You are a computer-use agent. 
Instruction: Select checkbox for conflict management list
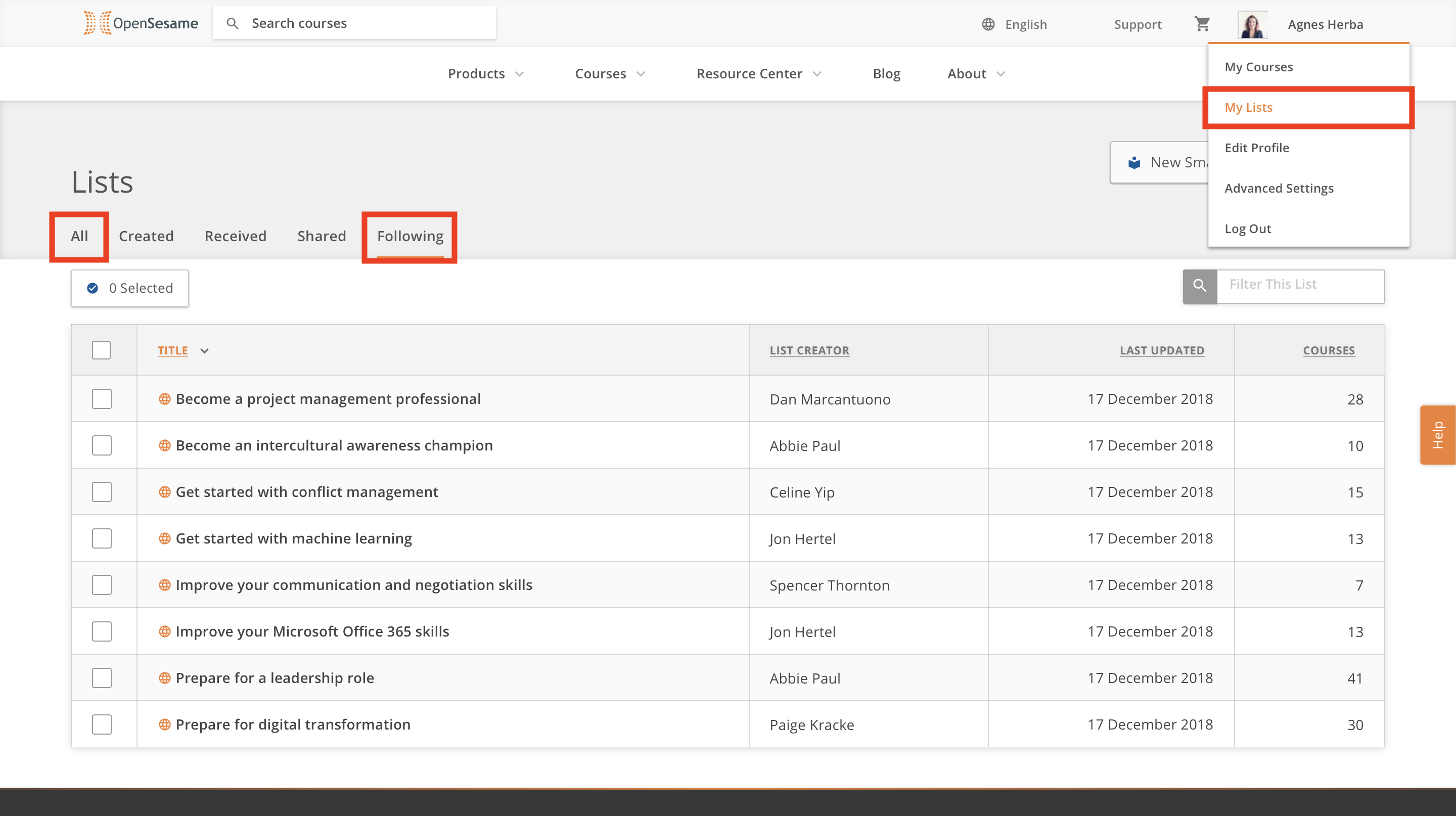click(102, 491)
